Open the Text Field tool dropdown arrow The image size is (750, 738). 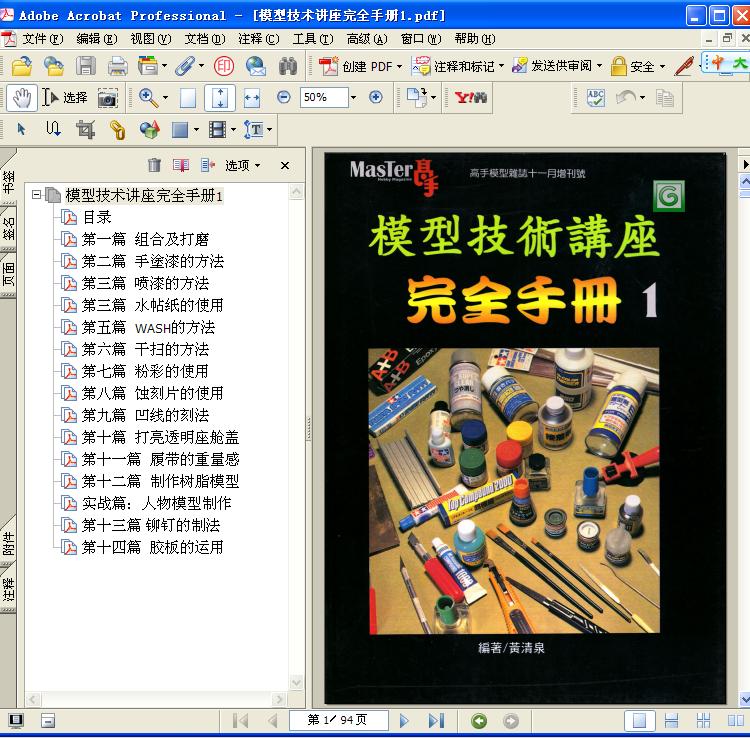[270, 129]
